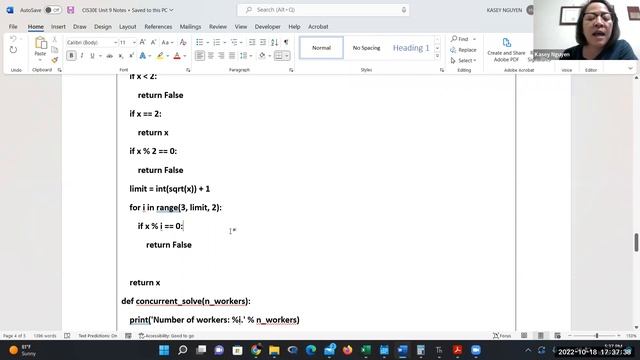Open the Calibri (Body) font name dropdown
Viewport: 640px width, 360px height.
[116, 42]
